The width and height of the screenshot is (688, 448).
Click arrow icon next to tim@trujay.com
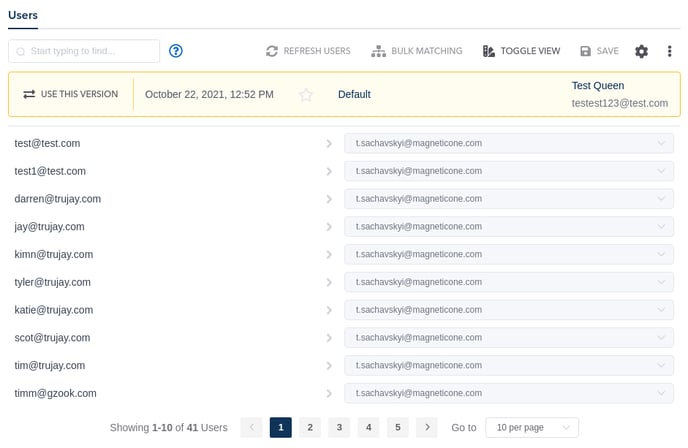pyautogui.click(x=329, y=366)
